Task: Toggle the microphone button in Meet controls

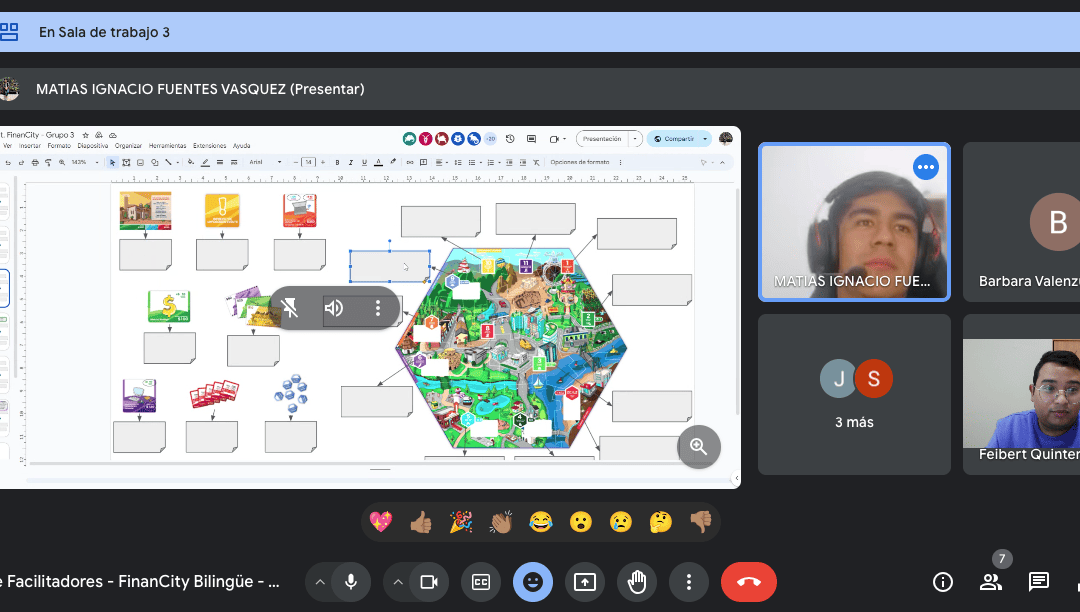Action: point(351,582)
